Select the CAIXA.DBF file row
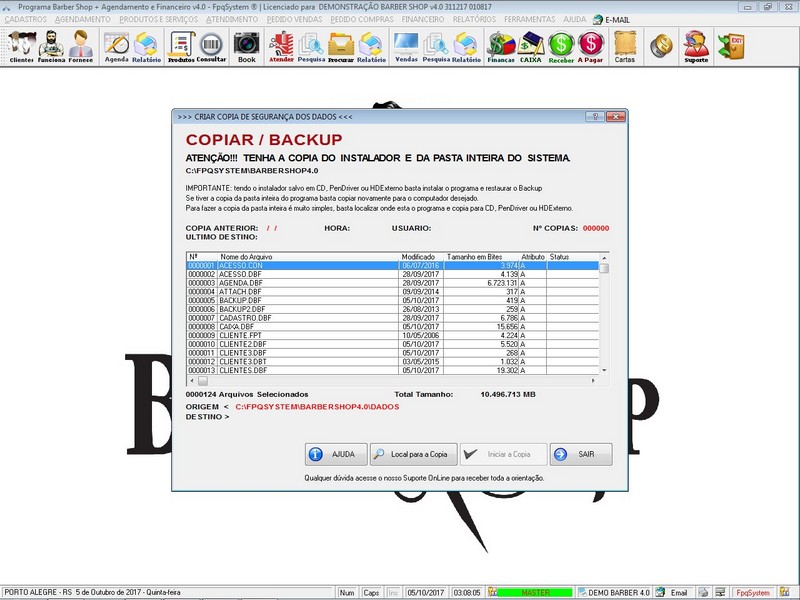800x600 pixels. [392, 327]
